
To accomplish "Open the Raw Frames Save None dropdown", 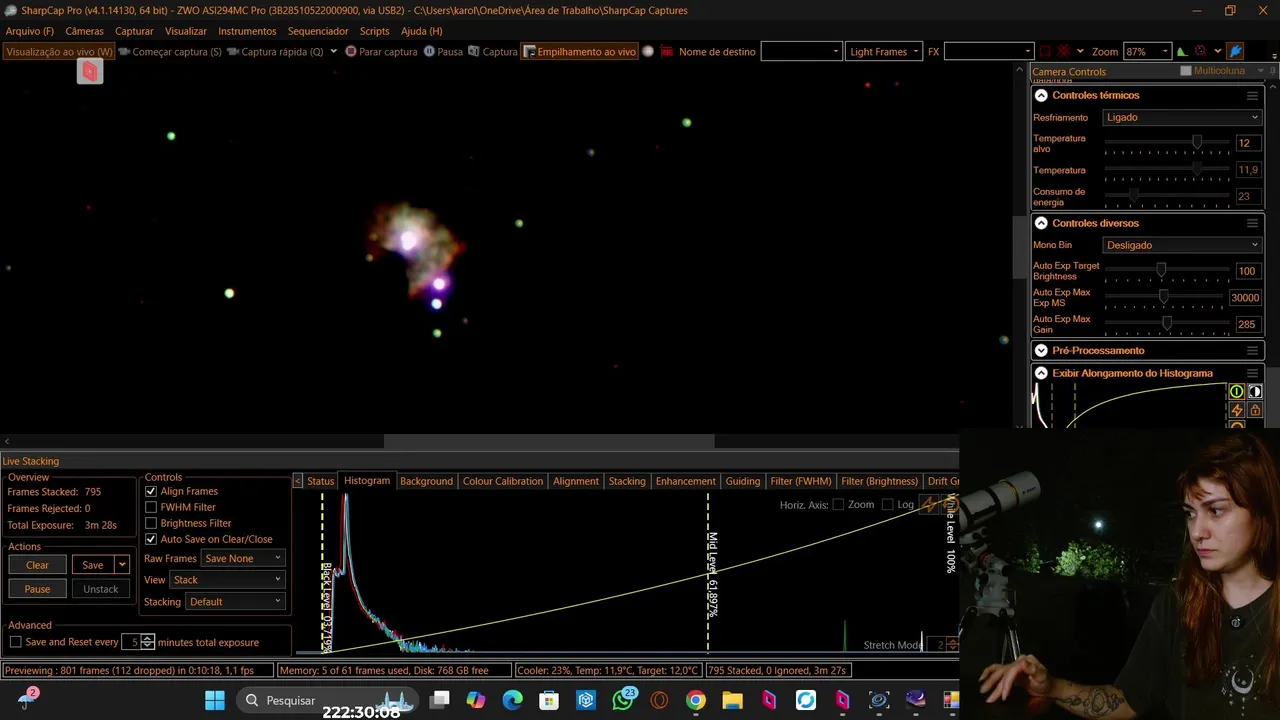I will (243, 558).
